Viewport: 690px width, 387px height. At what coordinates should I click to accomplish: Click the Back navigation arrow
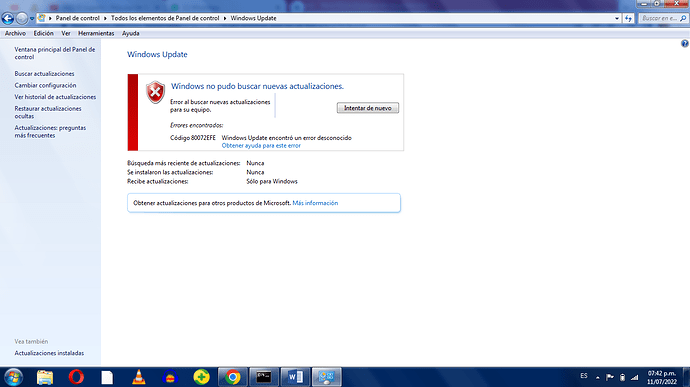[x=8, y=18]
